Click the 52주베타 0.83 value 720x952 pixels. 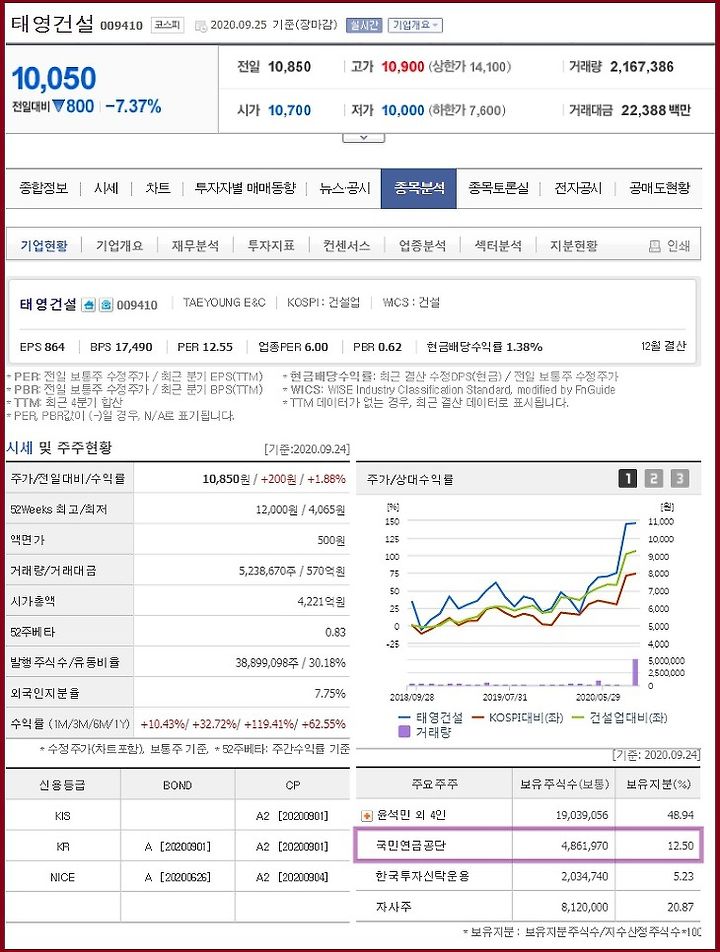point(335,632)
